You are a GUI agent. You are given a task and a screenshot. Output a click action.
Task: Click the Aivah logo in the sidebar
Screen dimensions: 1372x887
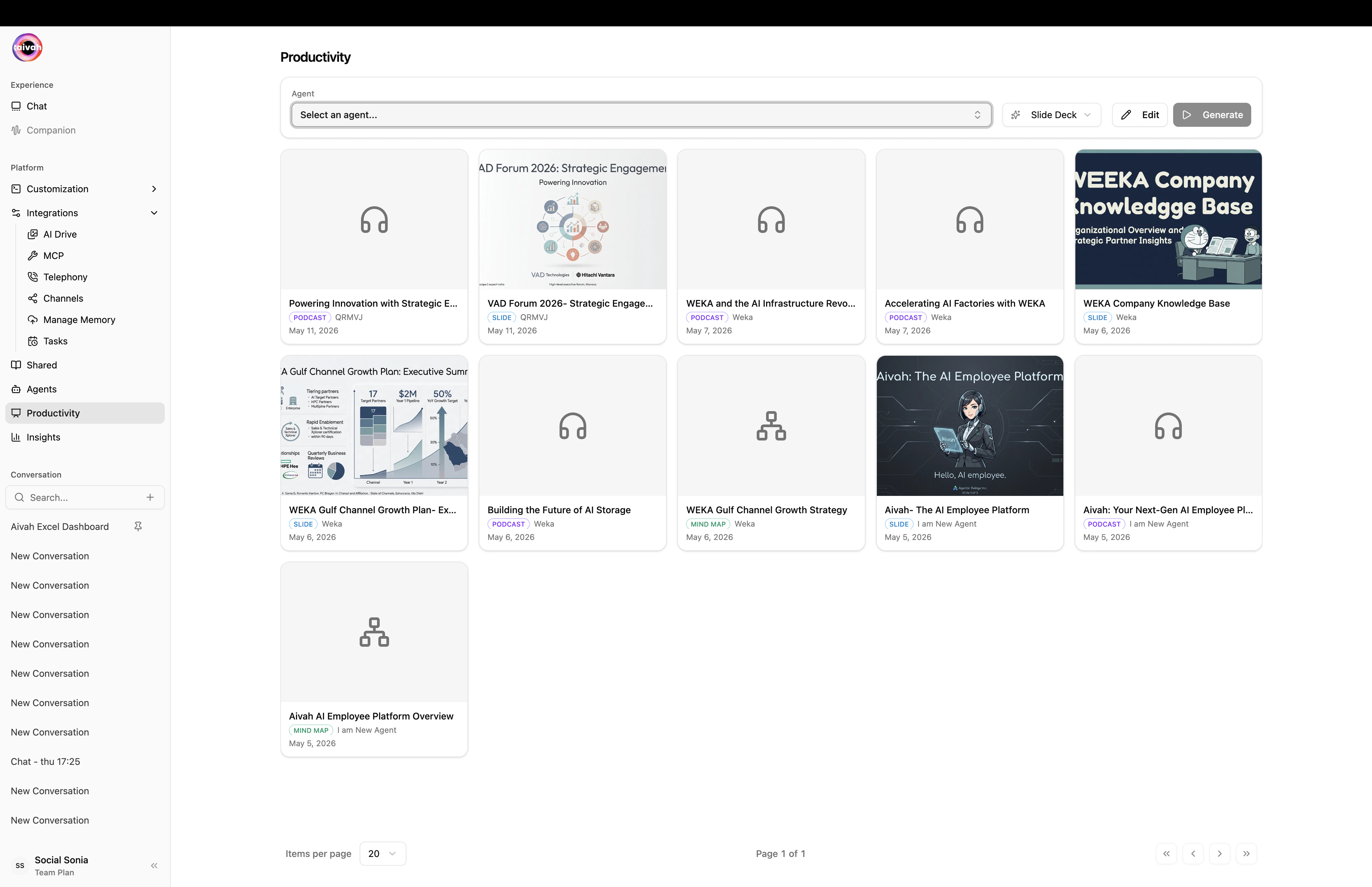tap(27, 47)
